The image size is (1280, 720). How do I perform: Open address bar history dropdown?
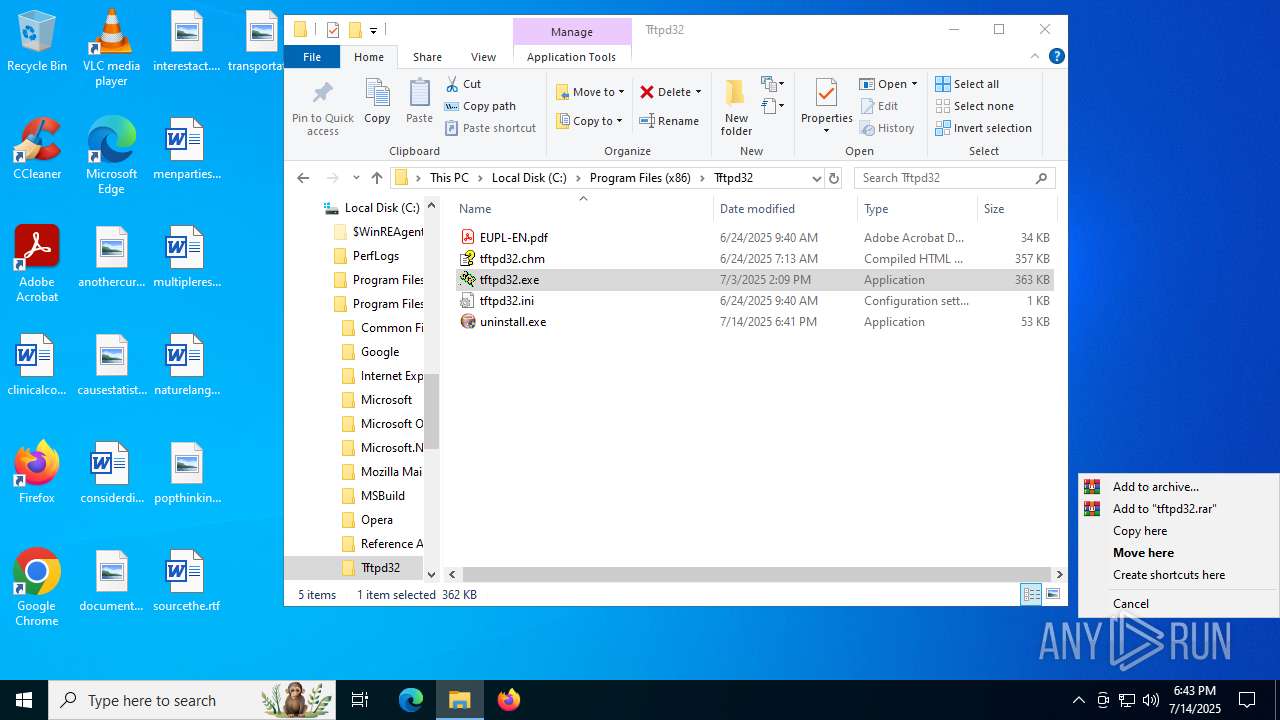tap(816, 178)
